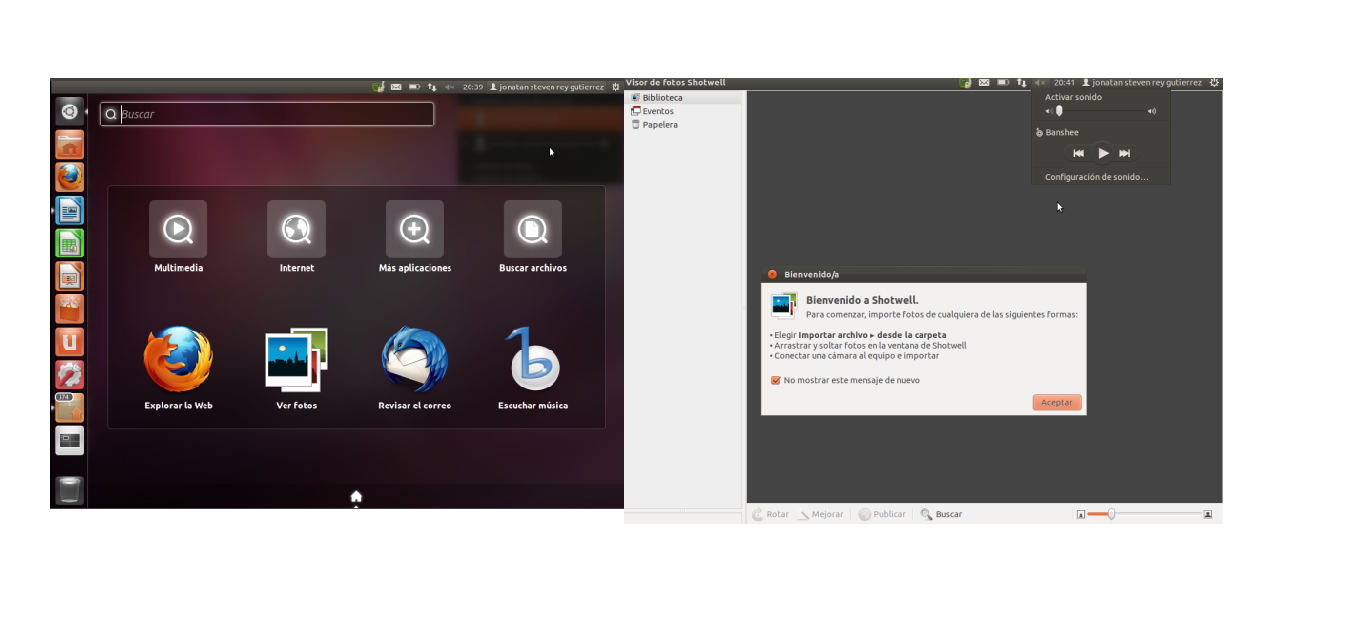Select the Más aplicaciones icon
Screen dimensions: 1360x624
pyautogui.click(x=414, y=229)
